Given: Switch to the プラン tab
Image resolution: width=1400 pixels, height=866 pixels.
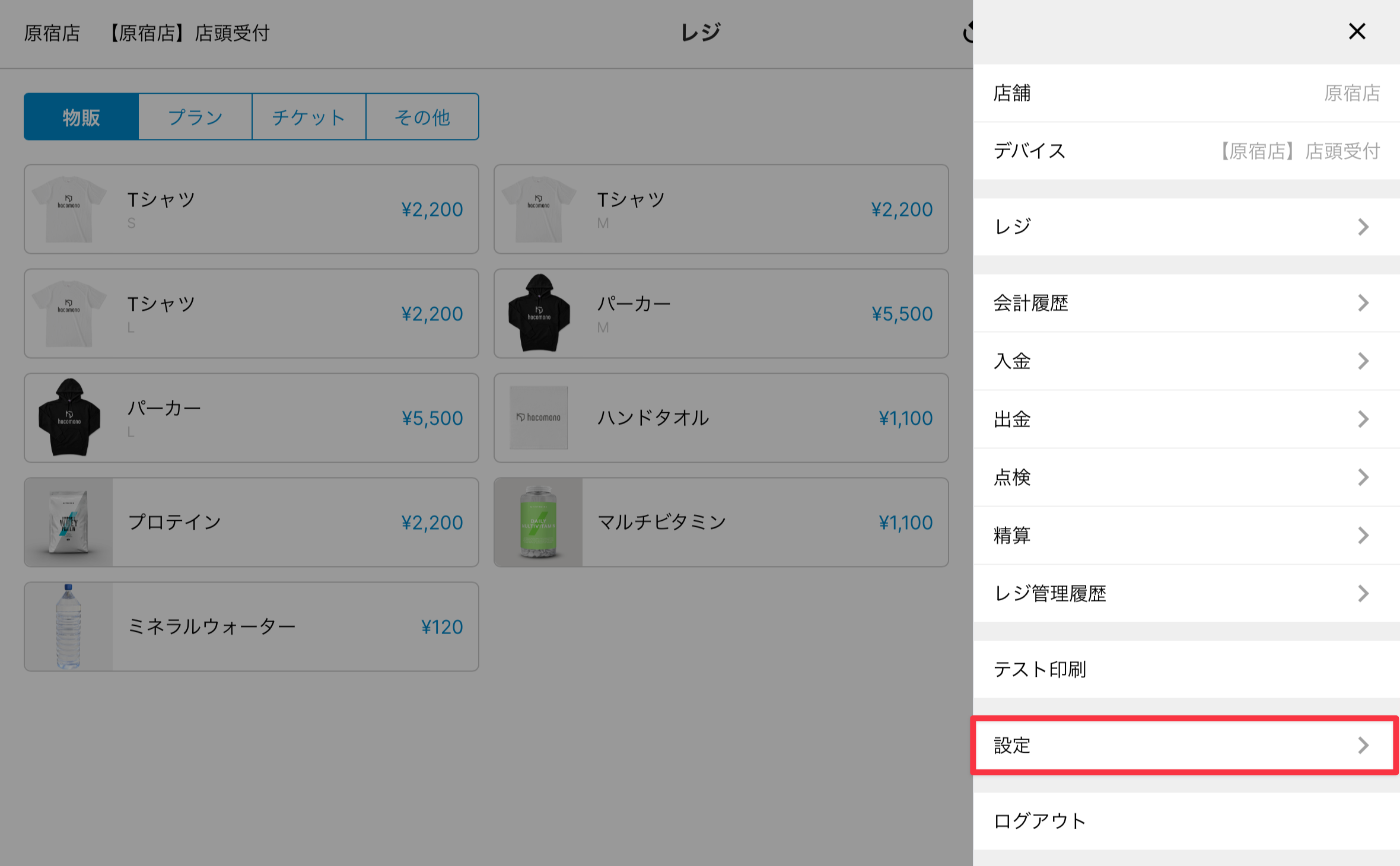Looking at the screenshot, I should tap(195, 117).
